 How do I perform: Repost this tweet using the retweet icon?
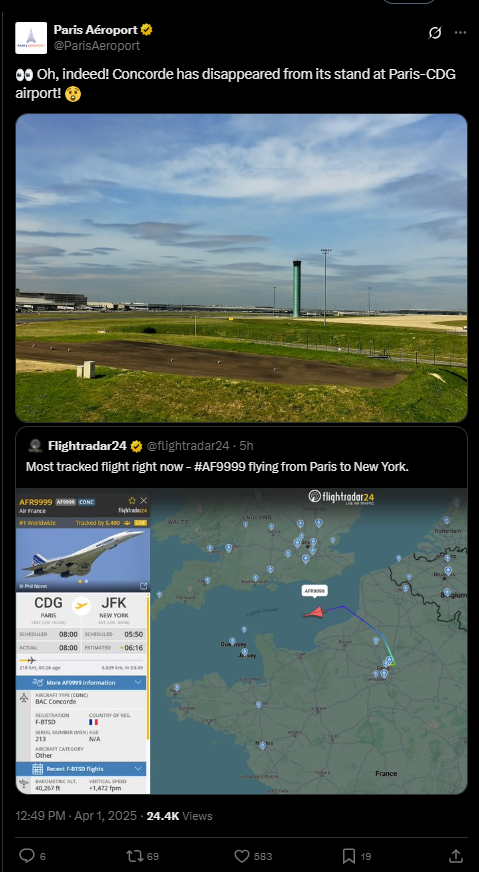pyautogui.click(x=135, y=855)
